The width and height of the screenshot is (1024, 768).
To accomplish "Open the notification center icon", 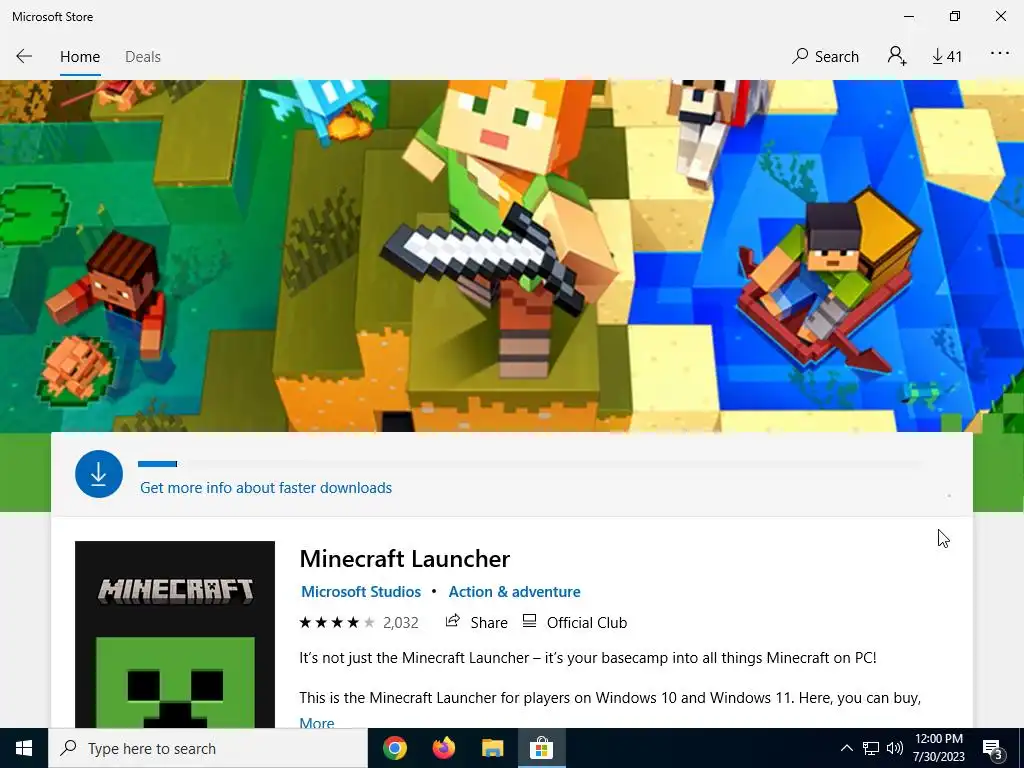I will click(993, 750).
